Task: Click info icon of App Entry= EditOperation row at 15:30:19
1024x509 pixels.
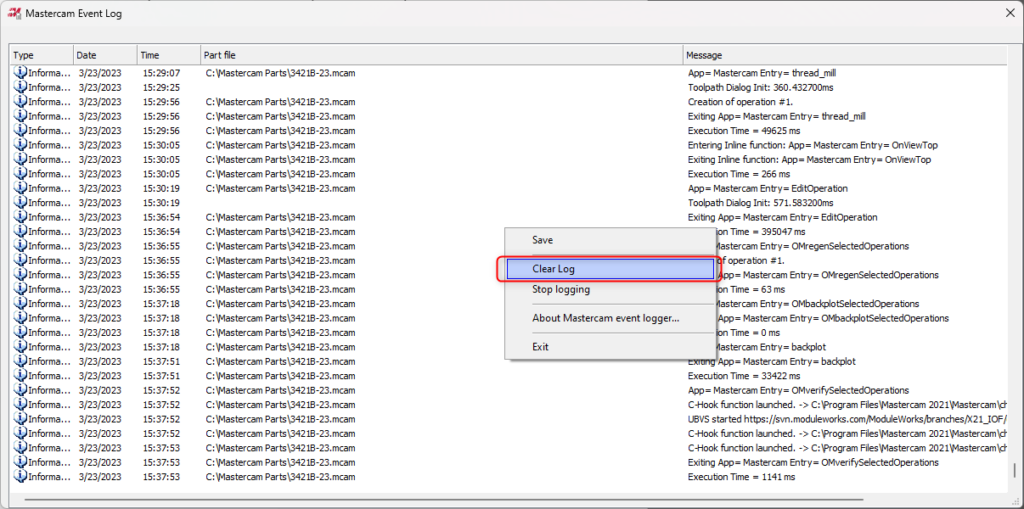Action: coord(20,188)
